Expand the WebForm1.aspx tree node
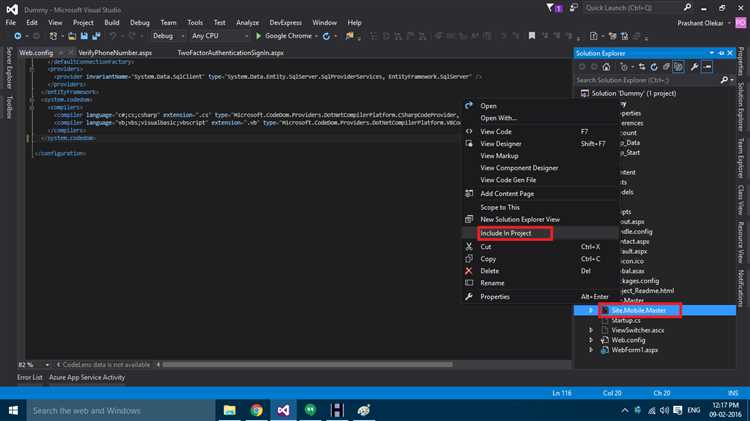The image size is (750, 421). 591,350
